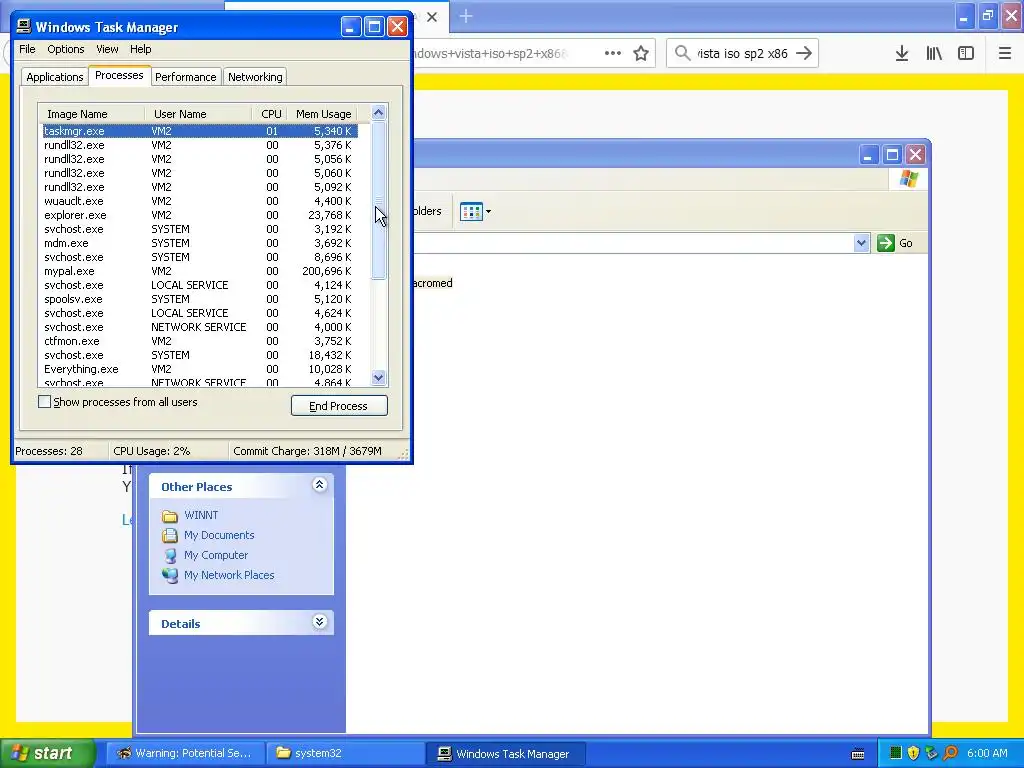Open My Documents in Other Places
The height and width of the screenshot is (768, 1024).
(219, 535)
